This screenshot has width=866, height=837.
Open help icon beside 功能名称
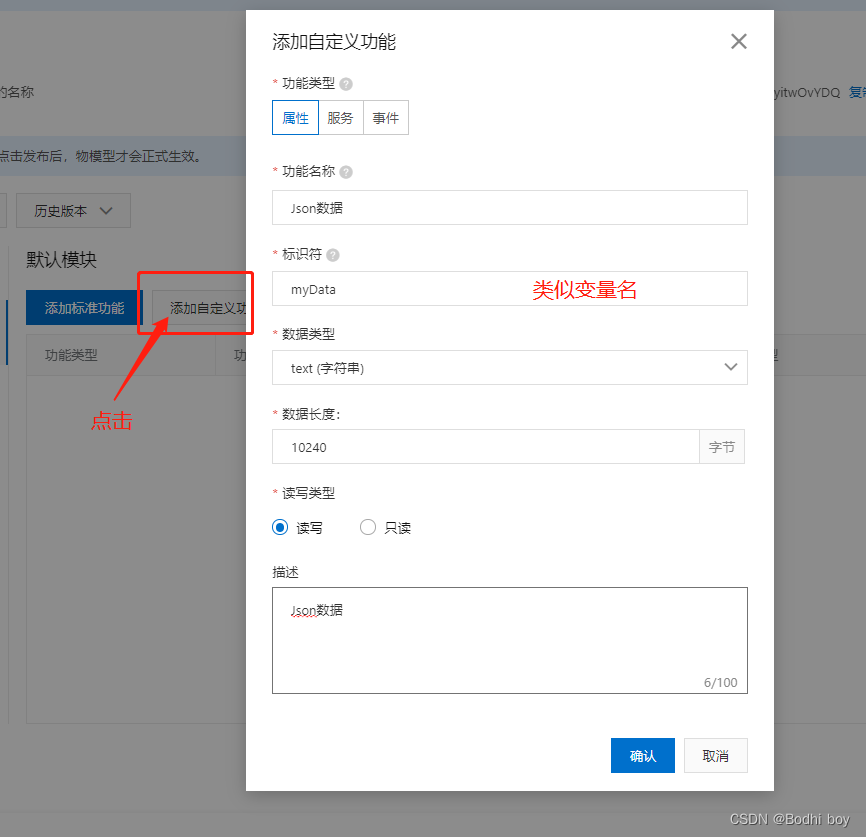click(x=346, y=172)
